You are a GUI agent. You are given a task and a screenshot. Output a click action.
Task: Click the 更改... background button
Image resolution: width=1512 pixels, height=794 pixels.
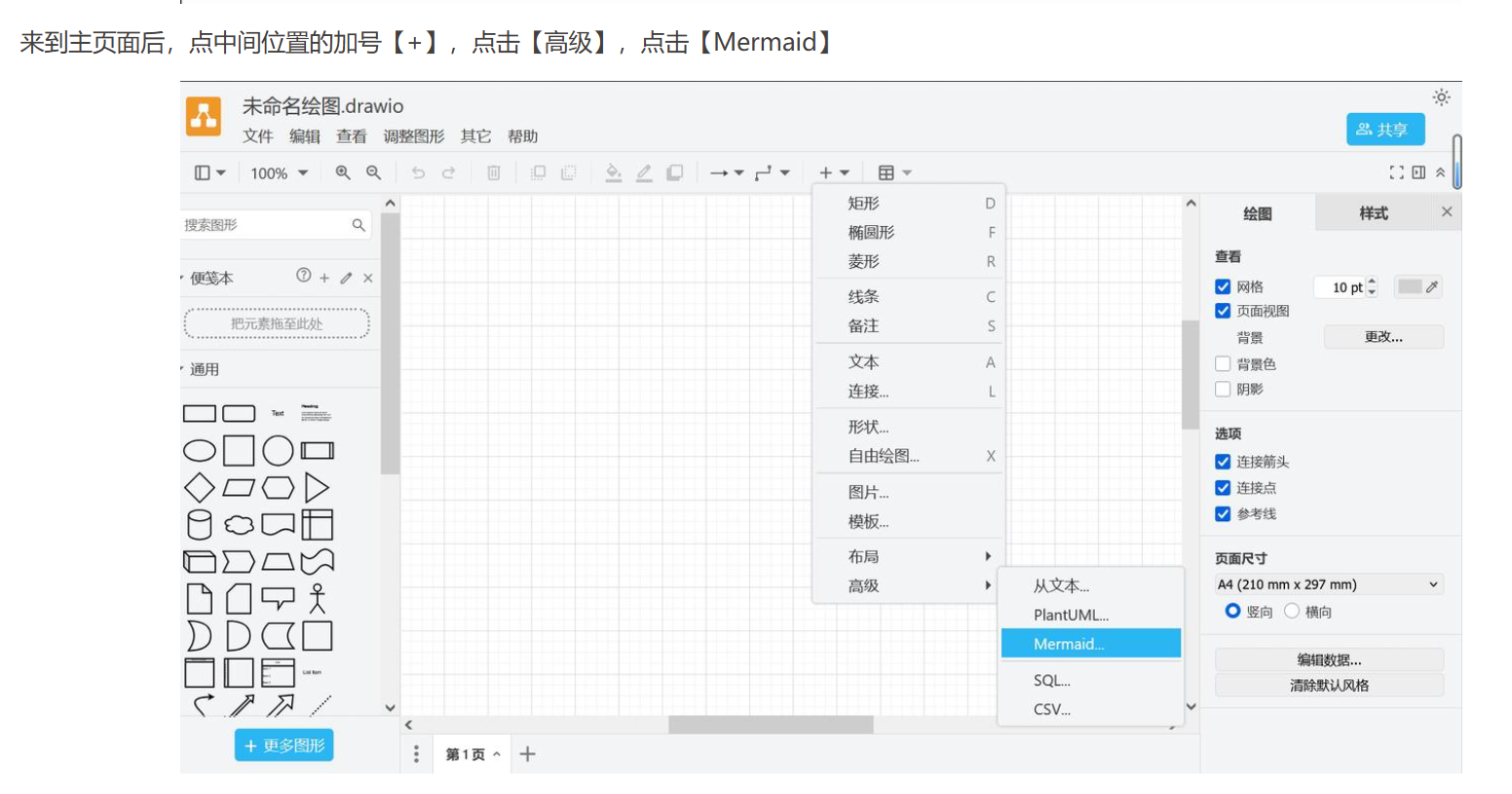1383,337
